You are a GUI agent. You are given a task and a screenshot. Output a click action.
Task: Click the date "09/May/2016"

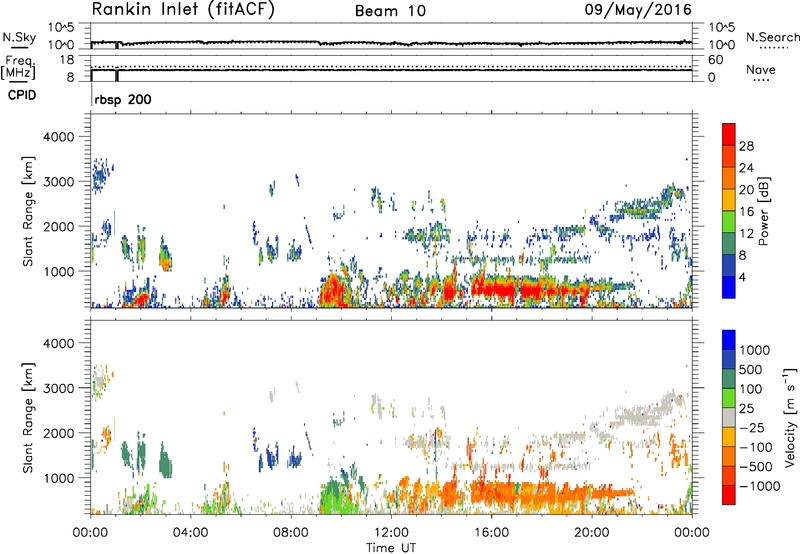click(638, 9)
